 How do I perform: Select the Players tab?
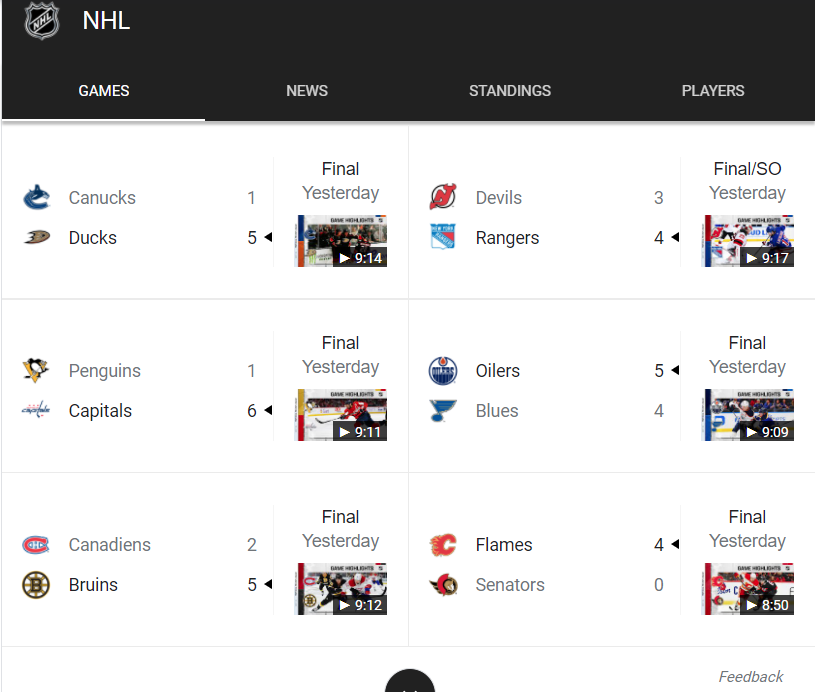tap(713, 91)
